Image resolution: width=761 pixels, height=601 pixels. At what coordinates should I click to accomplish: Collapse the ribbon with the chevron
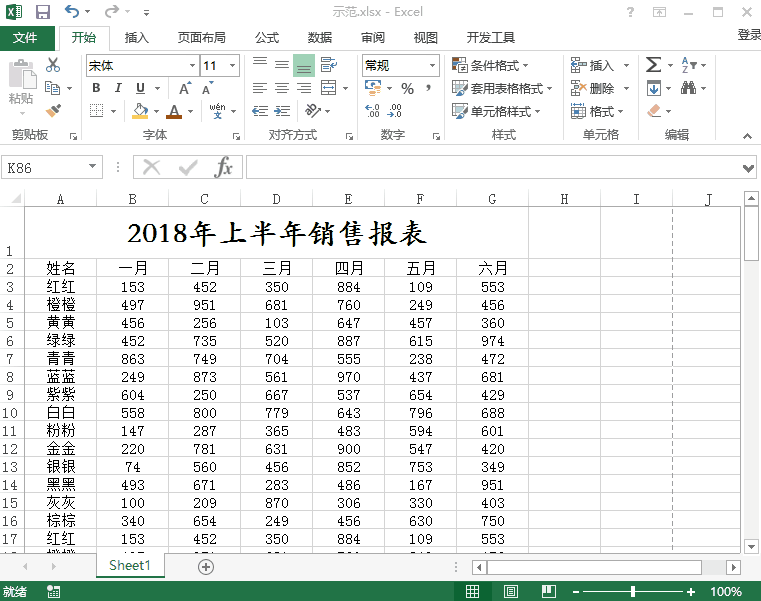pyautogui.click(x=747, y=136)
